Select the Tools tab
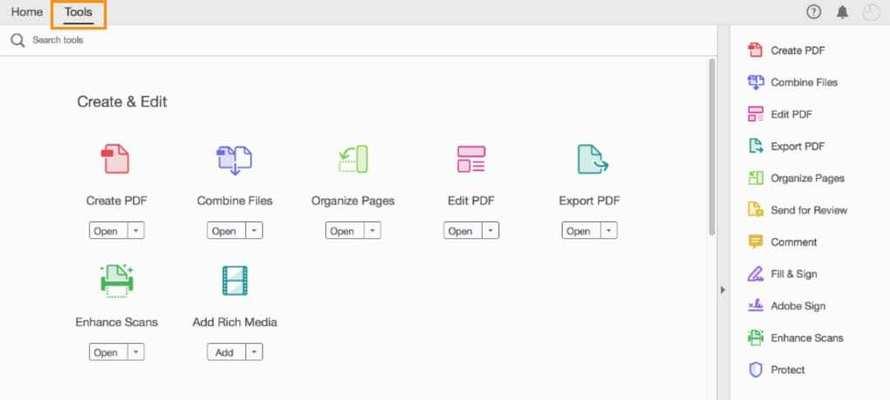 [x=78, y=12]
